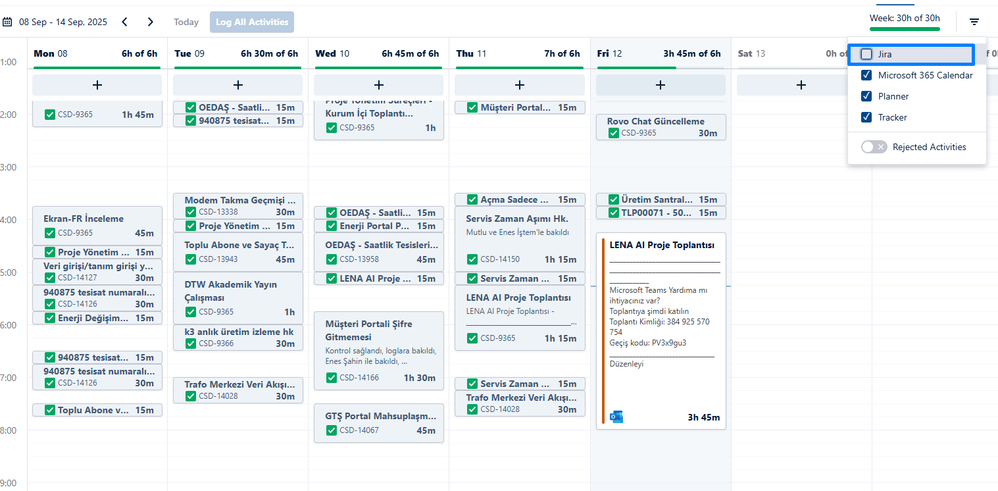The width and height of the screenshot is (998, 491).
Task: Click the Week 30h of 30h progress bar
Action: [x=905, y=29]
